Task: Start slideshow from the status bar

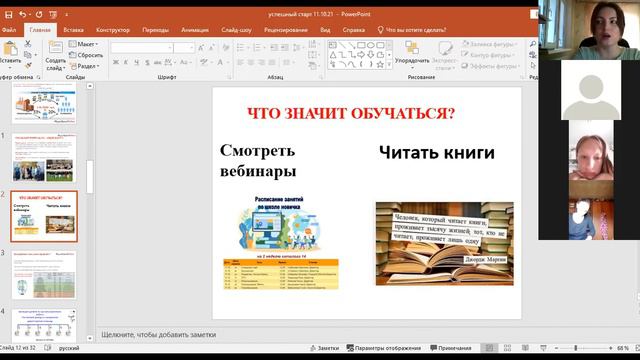Action: (x=543, y=348)
